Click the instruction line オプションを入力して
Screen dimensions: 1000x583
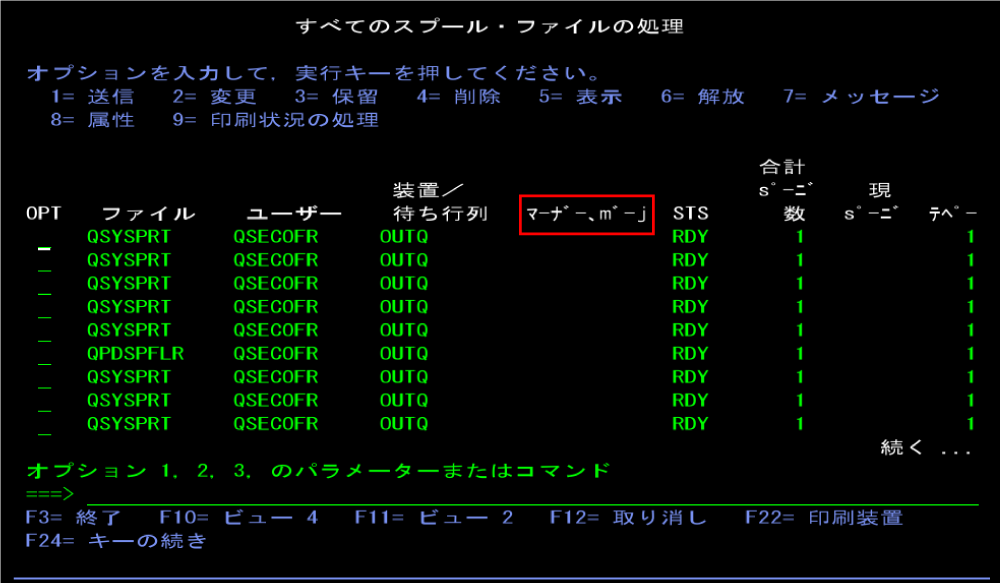[x=312, y=73]
